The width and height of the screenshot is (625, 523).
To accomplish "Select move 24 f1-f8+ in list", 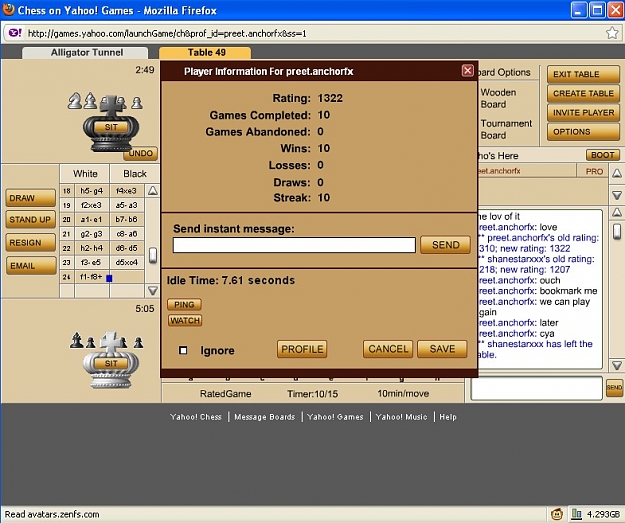I will coord(91,277).
